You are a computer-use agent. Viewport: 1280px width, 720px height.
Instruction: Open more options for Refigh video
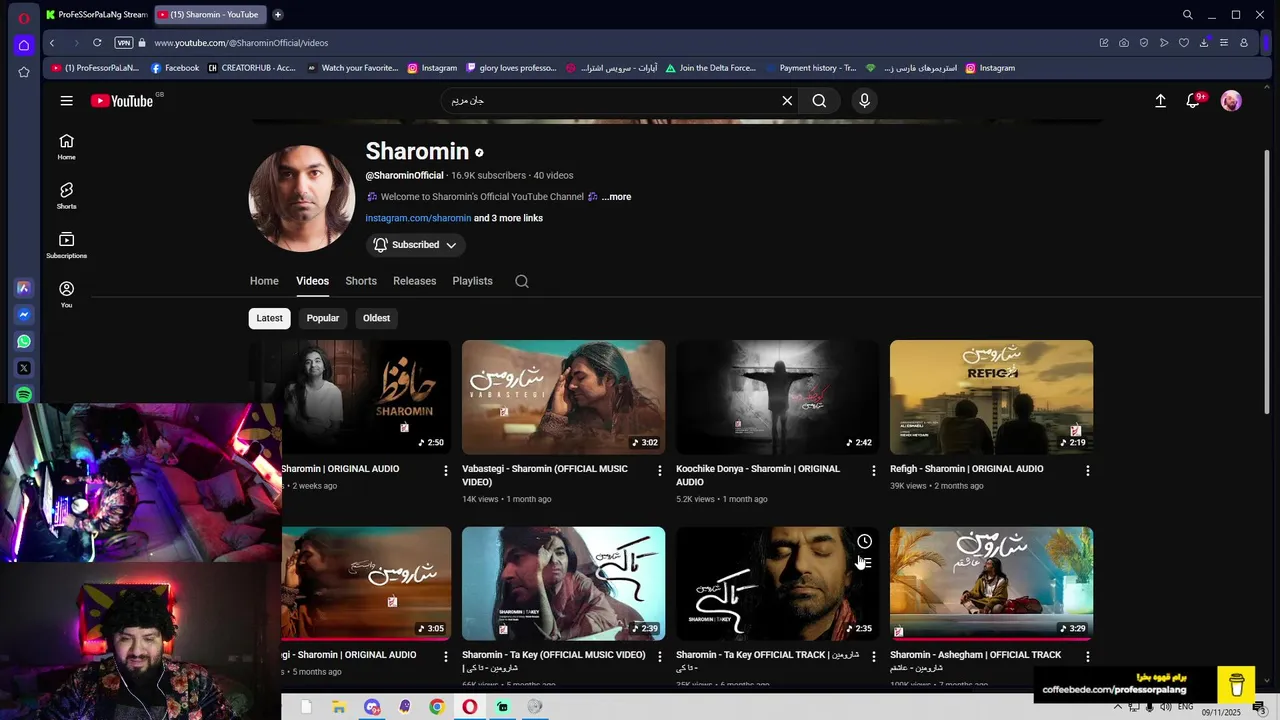[x=1087, y=470]
